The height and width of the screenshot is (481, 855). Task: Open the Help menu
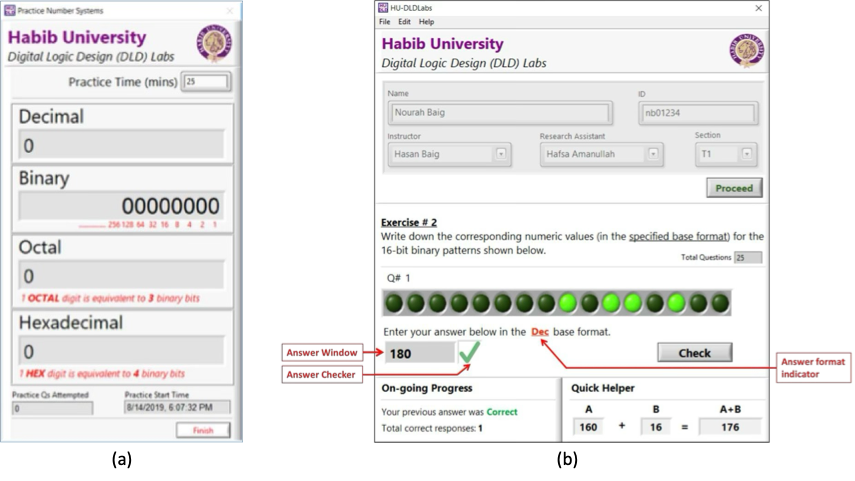426,21
